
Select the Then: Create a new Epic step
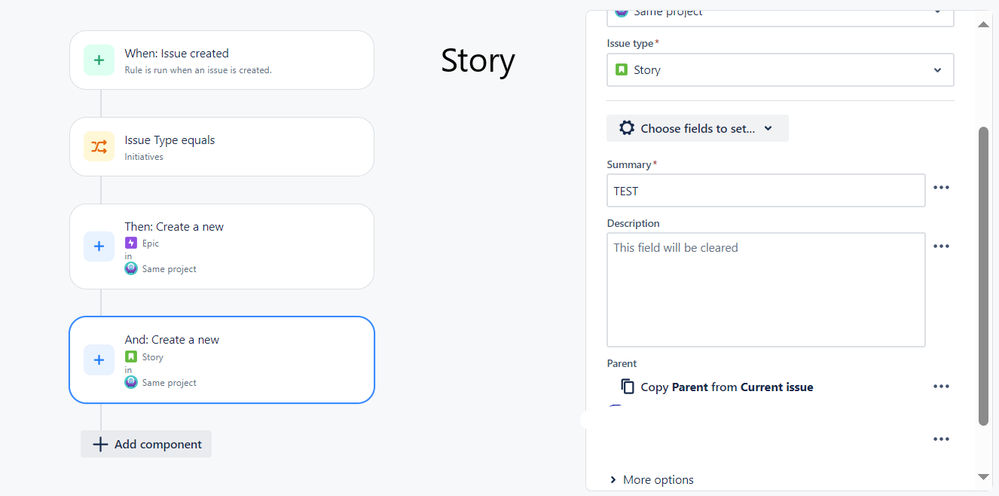coord(222,246)
